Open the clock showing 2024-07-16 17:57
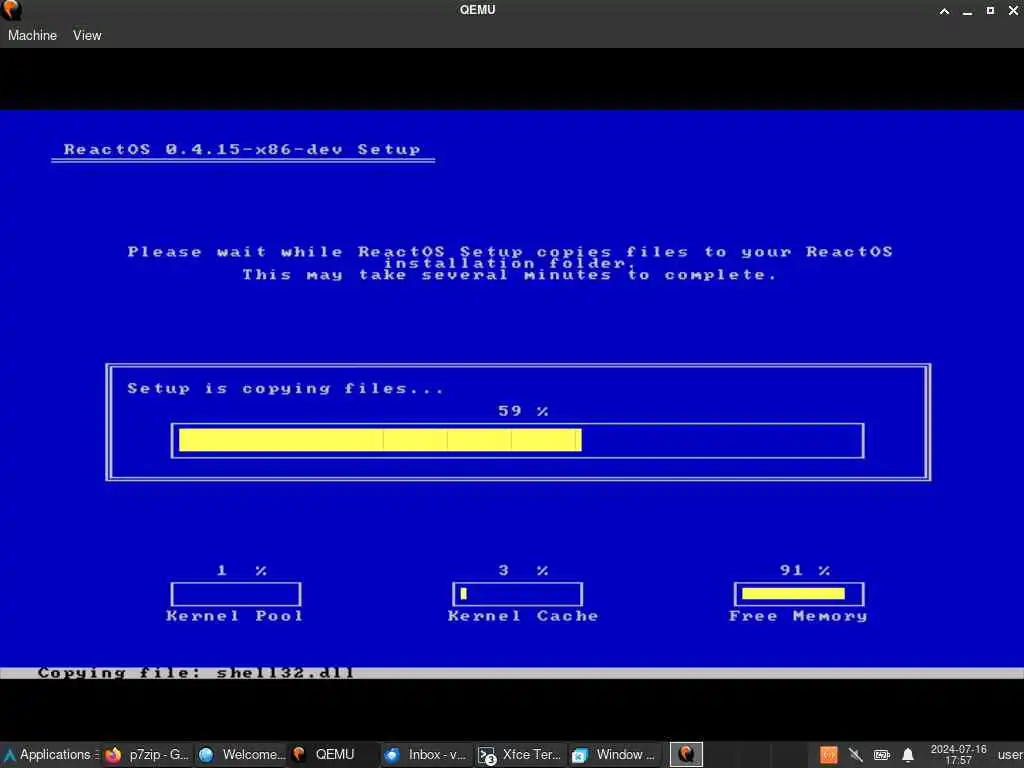This screenshot has width=1024, height=768. (958, 754)
